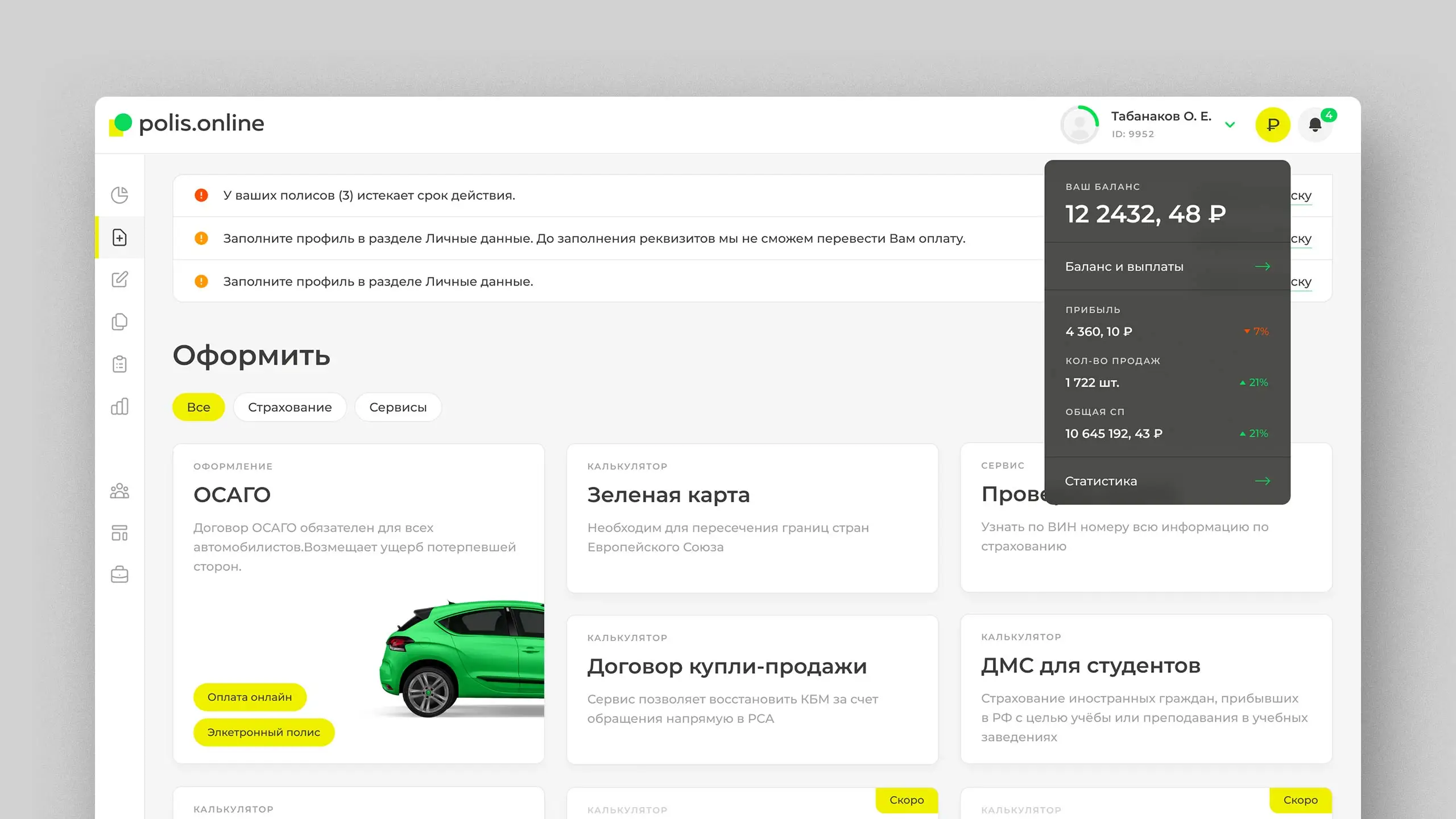This screenshot has width=1456, height=819.
Task: Click the Скоро badge on middle bottom card
Action: pos(907,800)
